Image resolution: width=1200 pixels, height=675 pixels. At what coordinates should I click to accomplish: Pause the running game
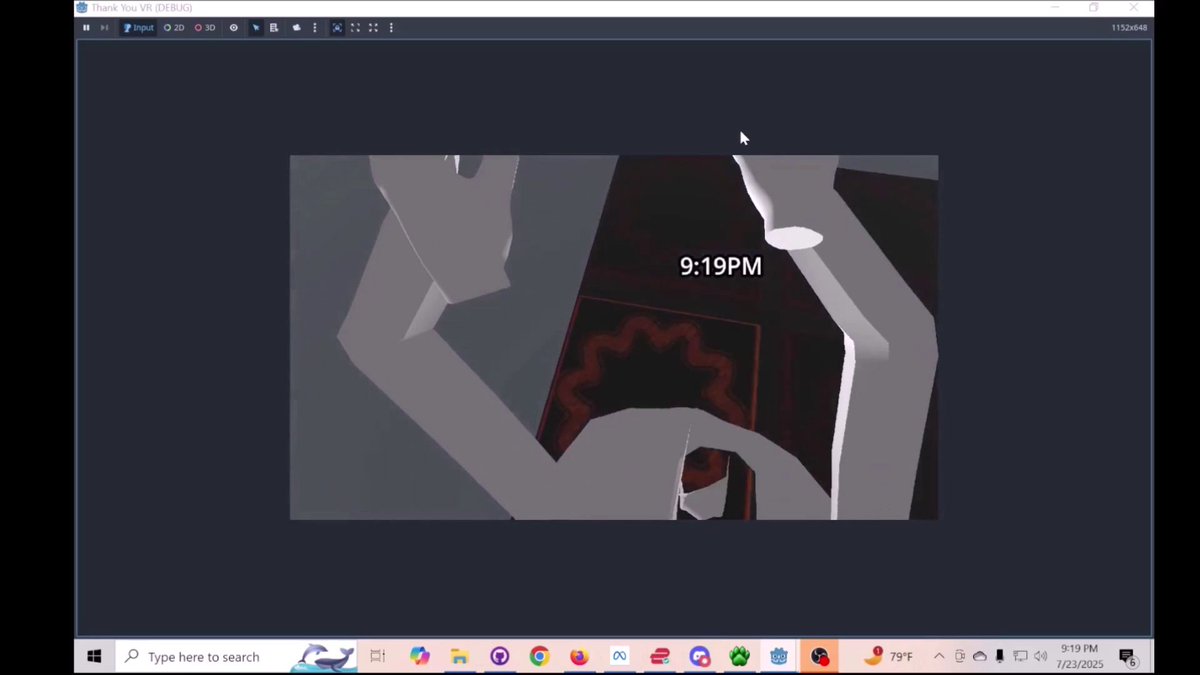[86, 27]
